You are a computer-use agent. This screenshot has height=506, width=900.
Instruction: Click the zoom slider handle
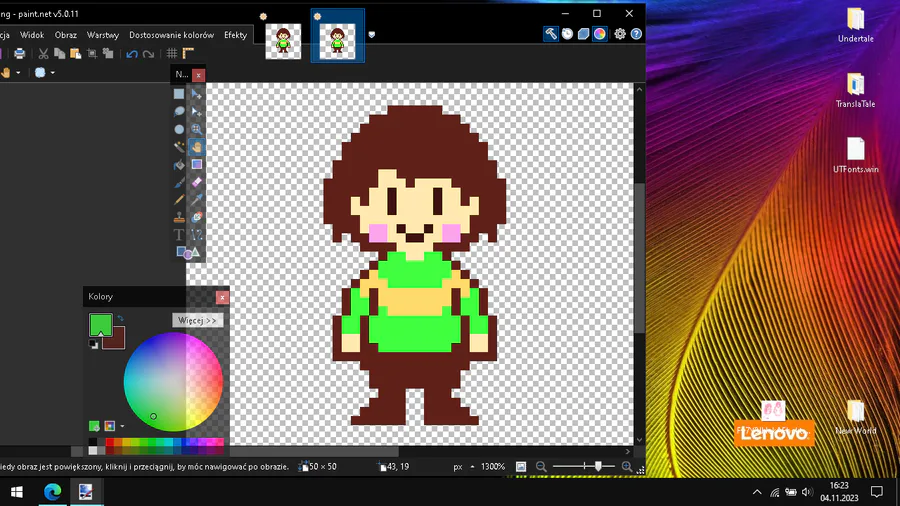coord(598,466)
